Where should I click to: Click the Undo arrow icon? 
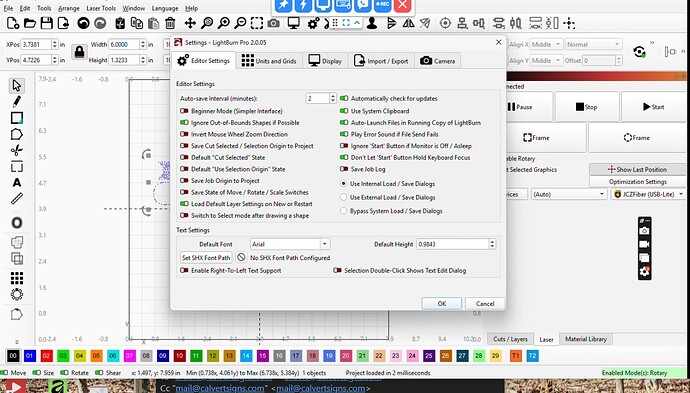[x=83, y=23]
